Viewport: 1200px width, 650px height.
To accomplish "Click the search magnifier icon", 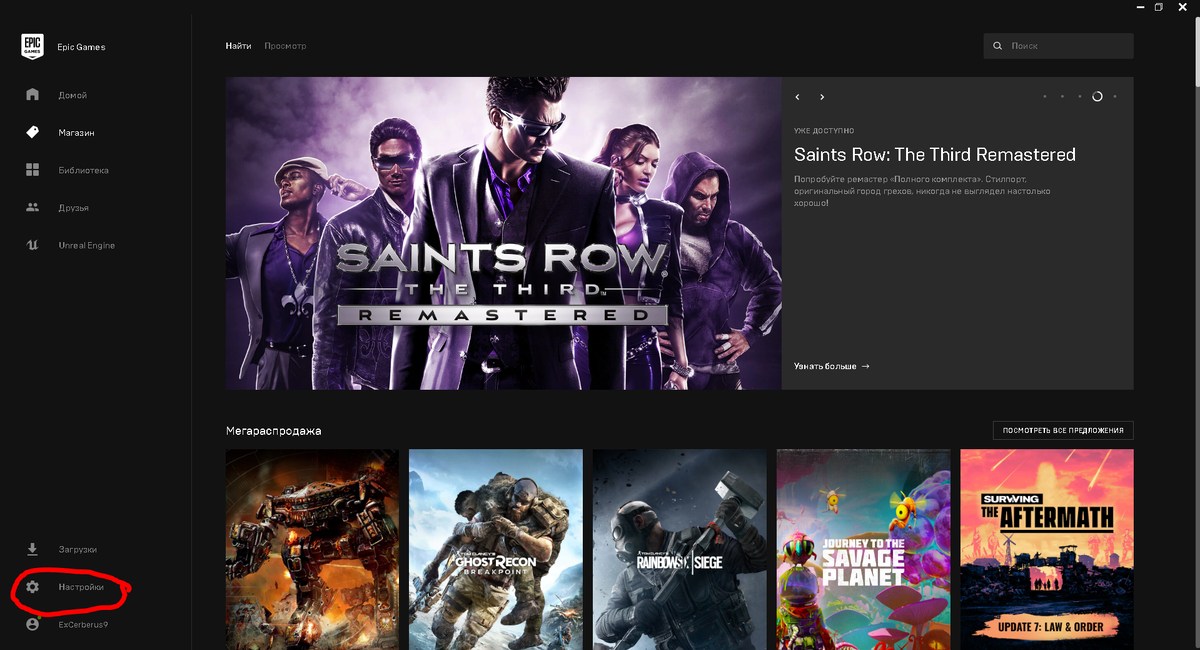I will (997, 46).
